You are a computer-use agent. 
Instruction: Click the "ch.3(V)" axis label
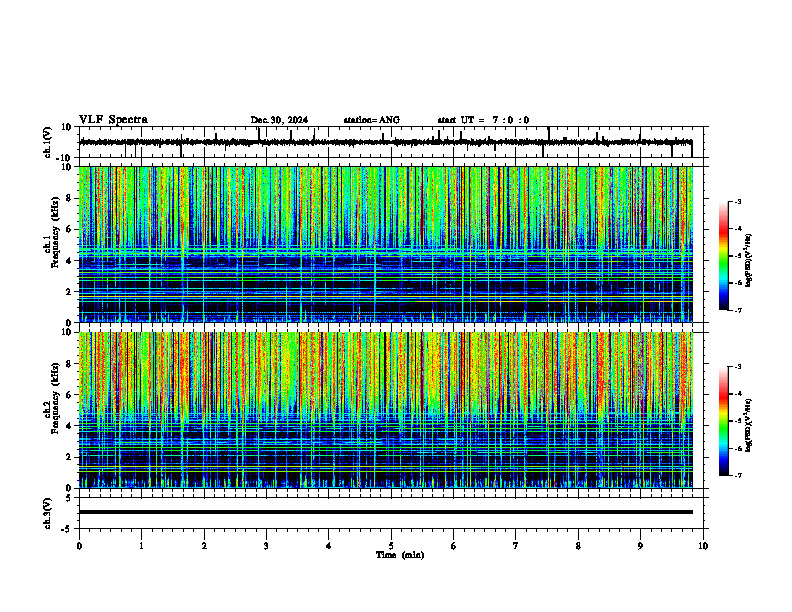[x=48, y=513]
